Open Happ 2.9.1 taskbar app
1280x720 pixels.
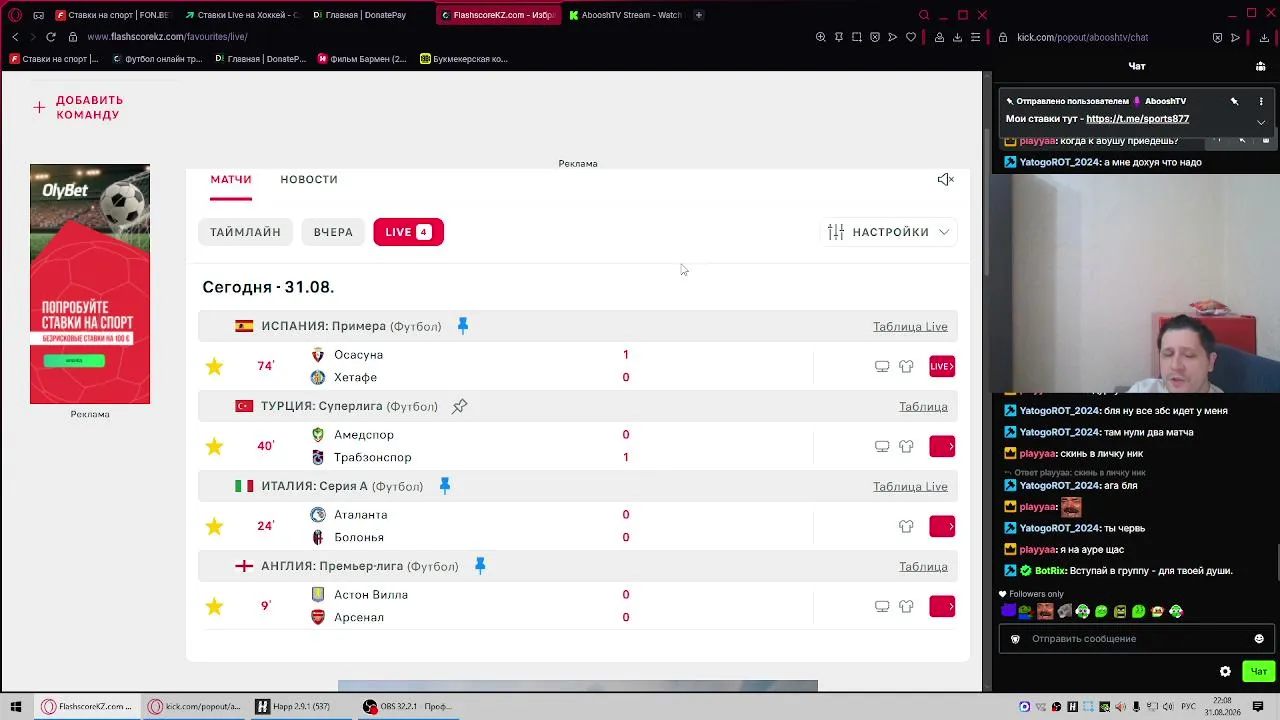pyautogui.click(x=293, y=707)
